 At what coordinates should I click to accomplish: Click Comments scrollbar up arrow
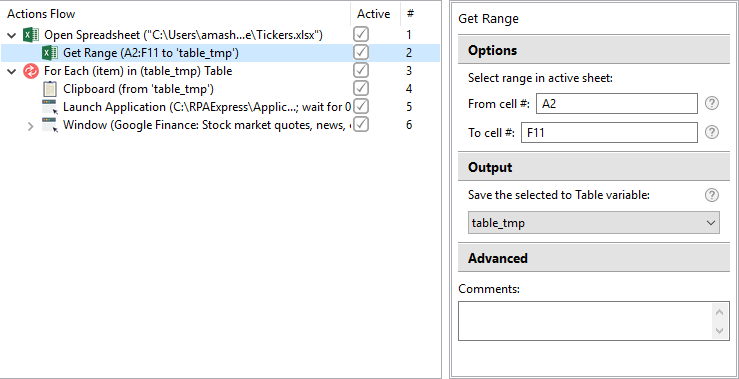(719, 312)
